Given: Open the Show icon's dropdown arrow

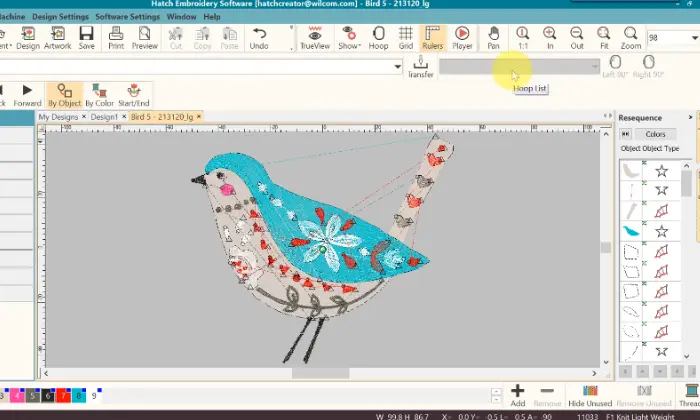Looking at the screenshot, I should (x=359, y=46).
